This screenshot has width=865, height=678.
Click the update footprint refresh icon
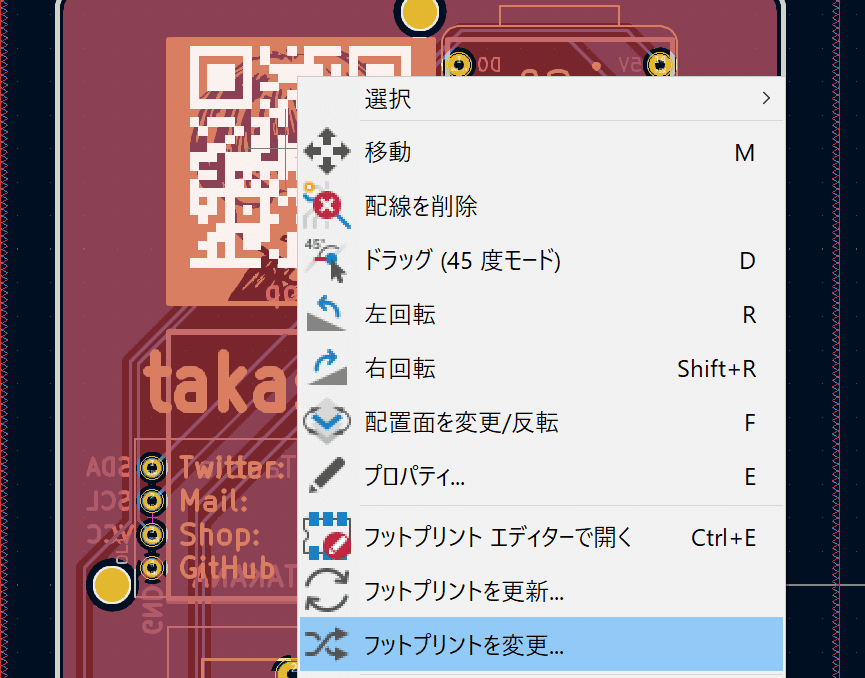pos(327,590)
